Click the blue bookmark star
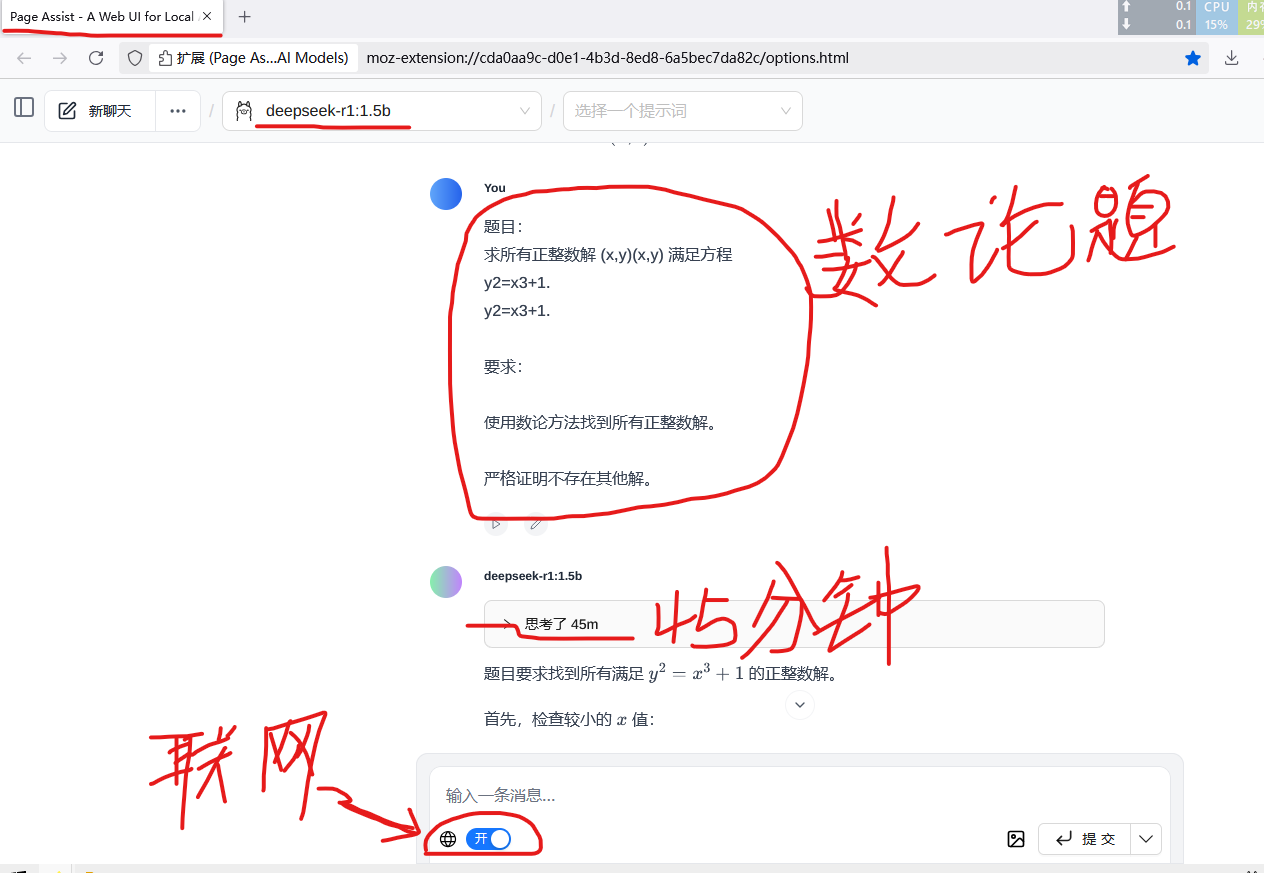The width and height of the screenshot is (1264, 873). pos(1192,58)
